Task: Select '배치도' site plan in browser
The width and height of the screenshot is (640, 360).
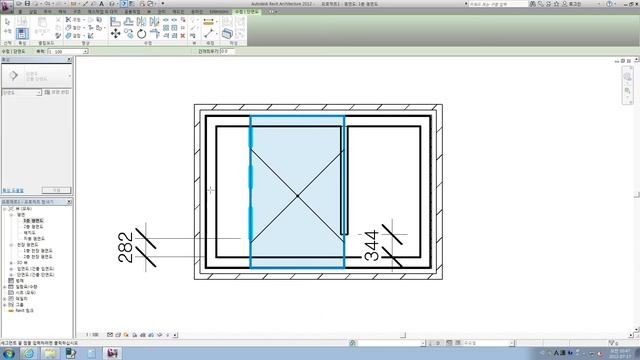Action: tap(29, 233)
